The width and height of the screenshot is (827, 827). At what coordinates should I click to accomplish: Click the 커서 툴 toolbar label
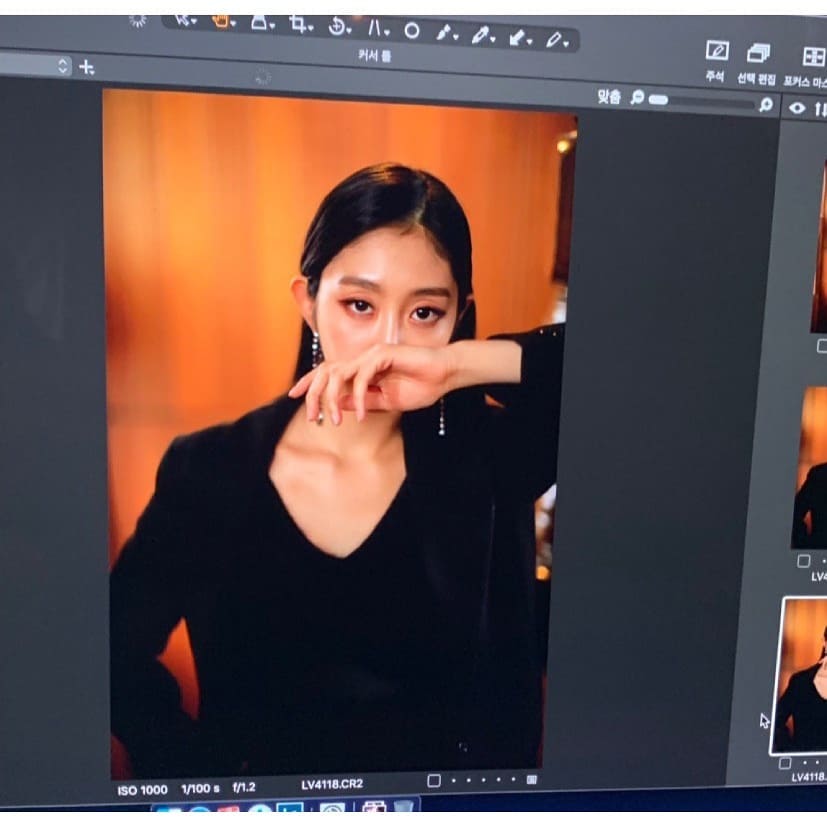374,55
